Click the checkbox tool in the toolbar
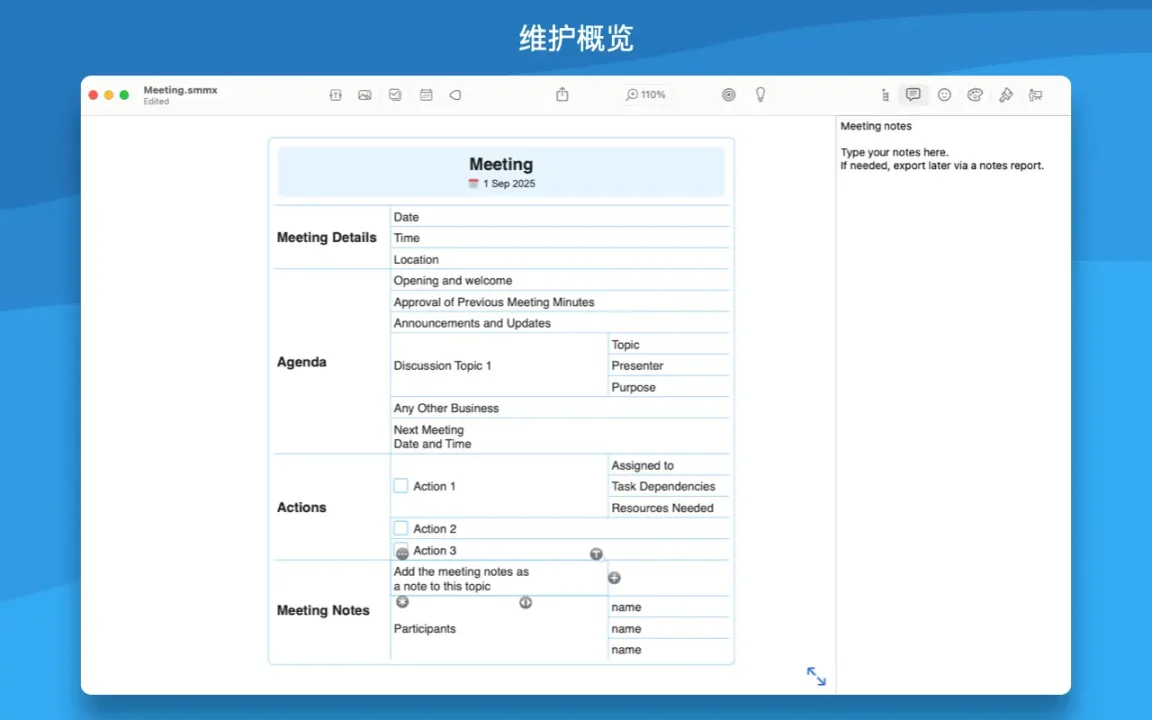Image resolution: width=1152 pixels, height=720 pixels. (395, 95)
